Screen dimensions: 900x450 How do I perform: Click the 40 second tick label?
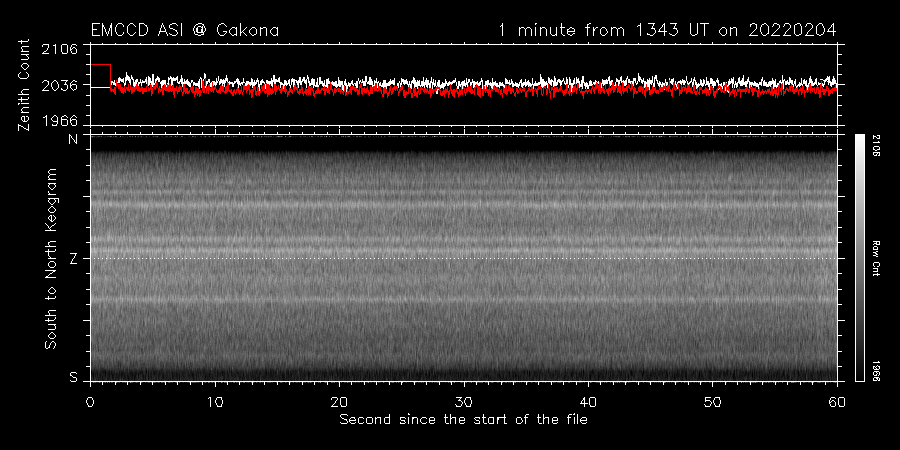tap(588, 401)
